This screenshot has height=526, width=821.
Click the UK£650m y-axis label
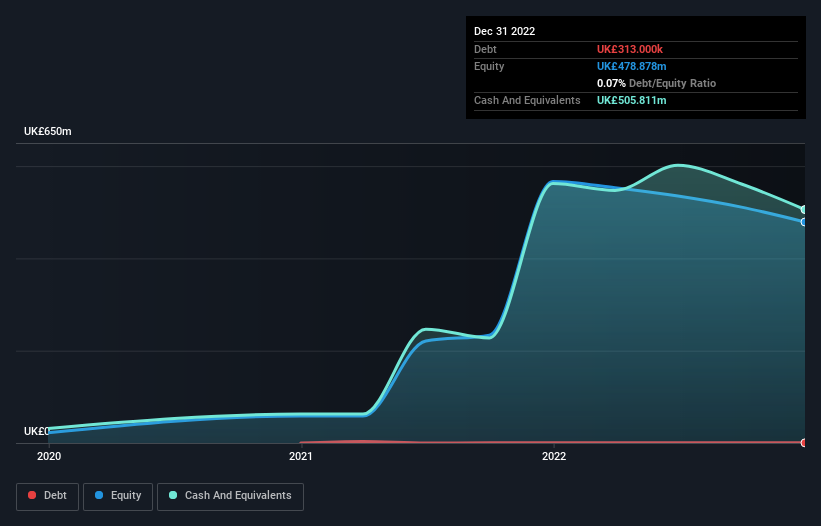(48, 131)
